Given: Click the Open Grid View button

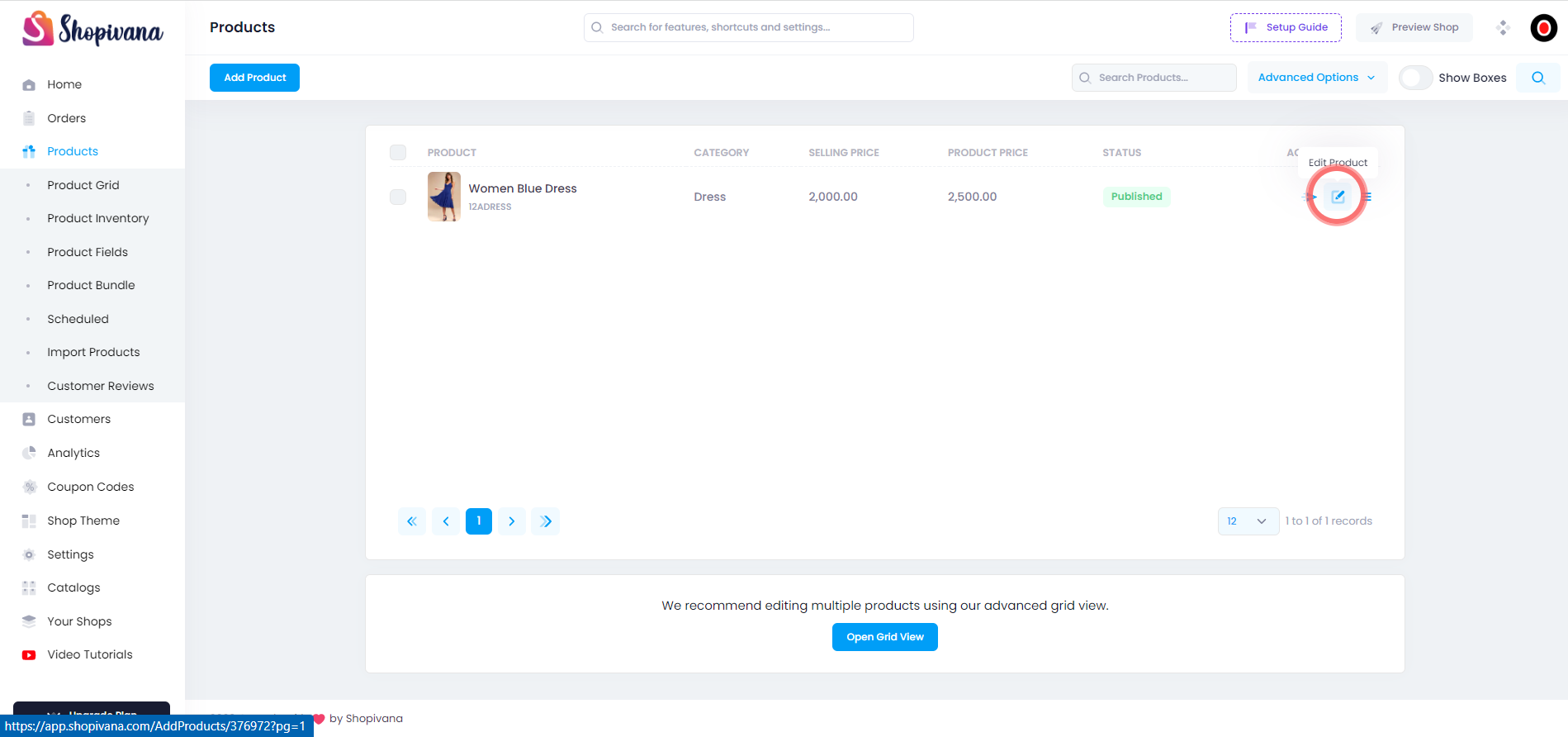Looking at the screenshot, I should pos(884,637).
